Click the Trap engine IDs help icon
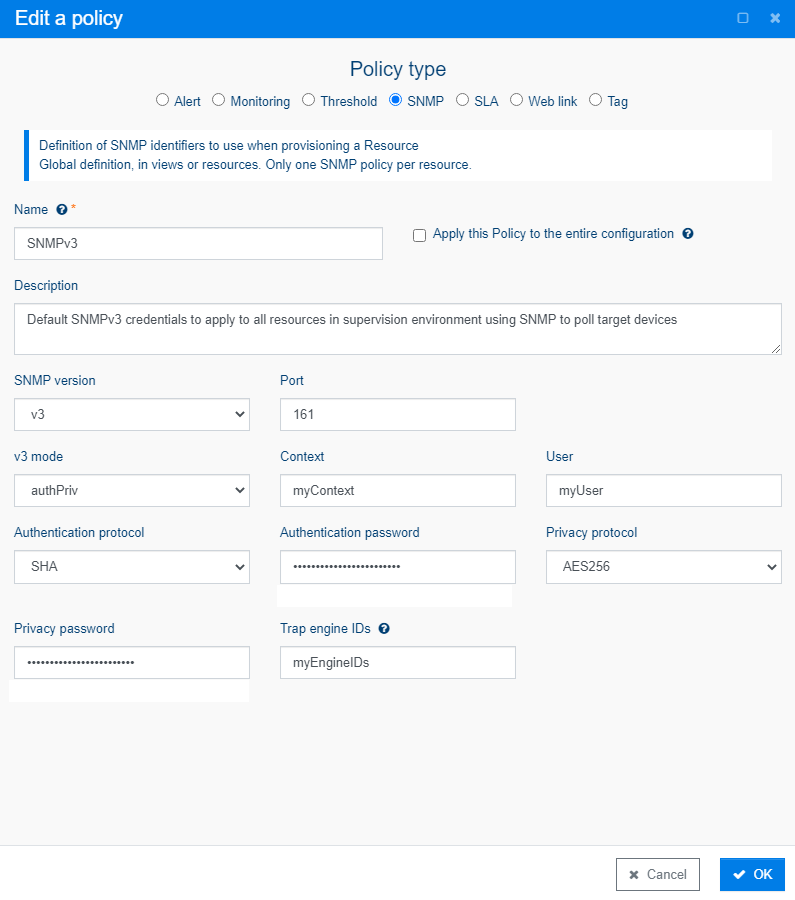Screen dimensions: 795x900 tap(384, 629)
